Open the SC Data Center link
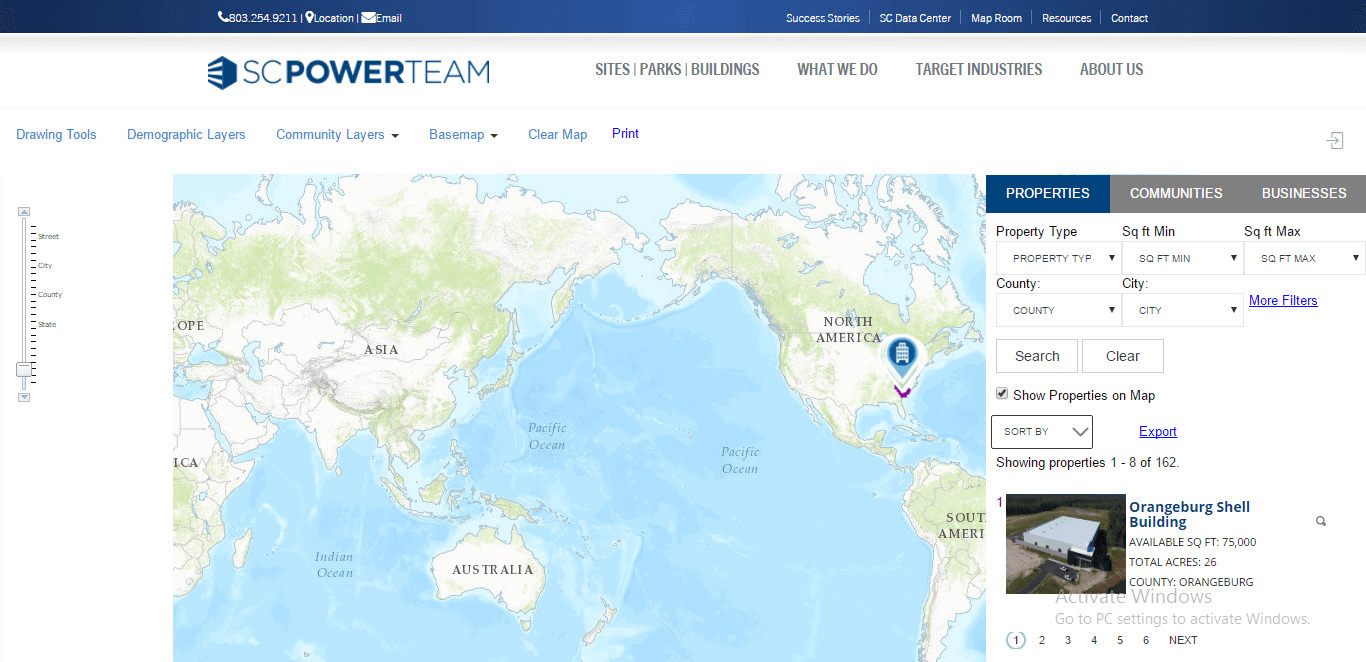 click(x=915, y=18)
